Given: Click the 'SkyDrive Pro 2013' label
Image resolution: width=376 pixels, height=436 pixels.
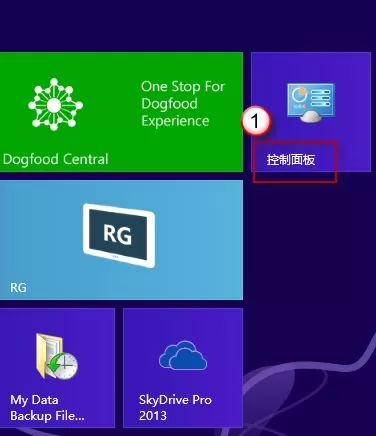Looking at the screenshot, I should coord(175,407).
